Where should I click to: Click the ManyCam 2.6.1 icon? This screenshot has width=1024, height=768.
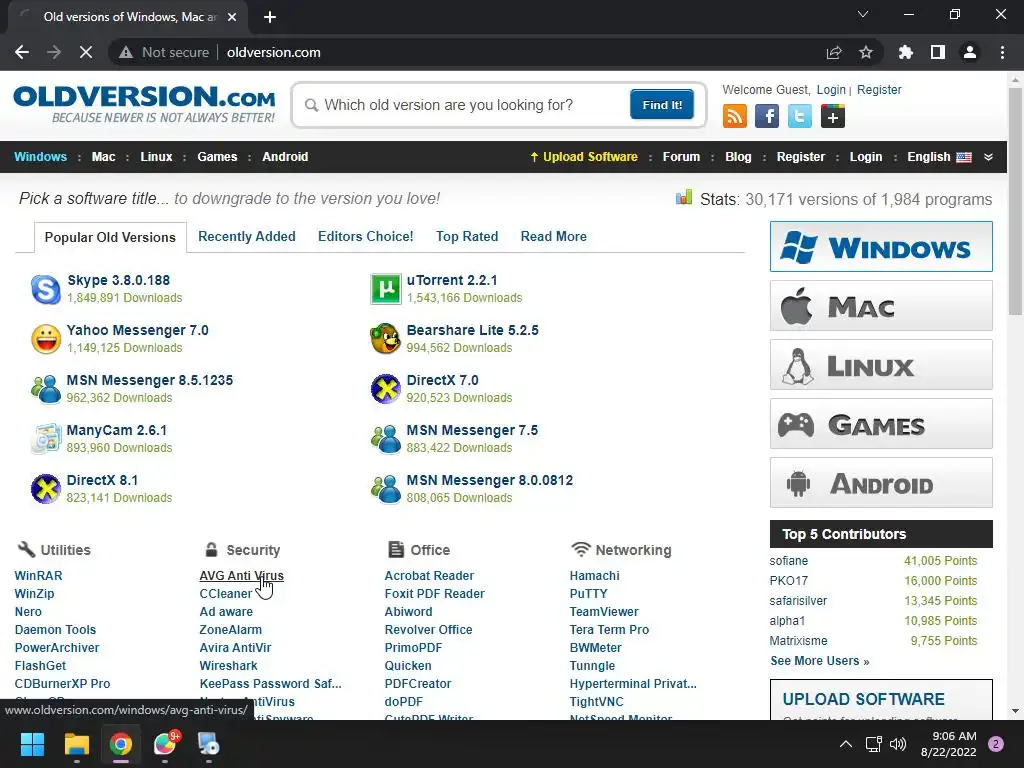(x=46, y=439)
